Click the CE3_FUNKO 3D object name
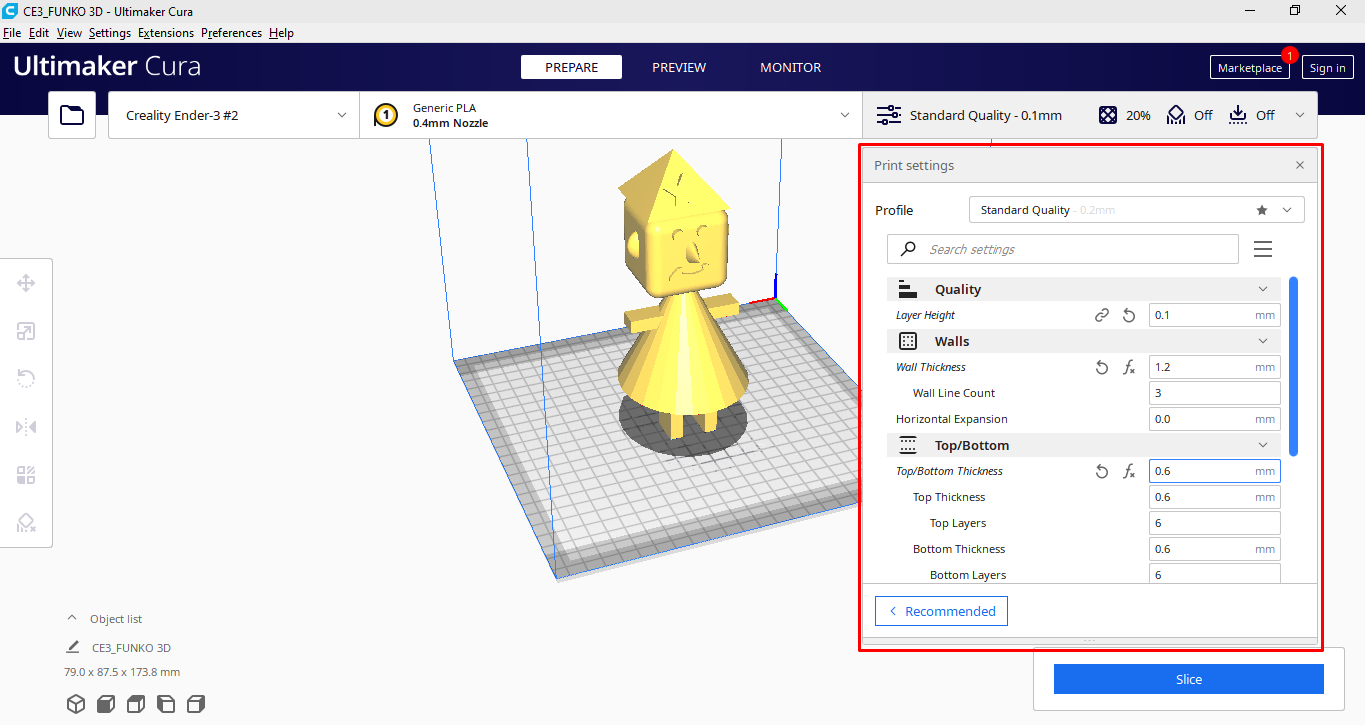 coord(131,647)
